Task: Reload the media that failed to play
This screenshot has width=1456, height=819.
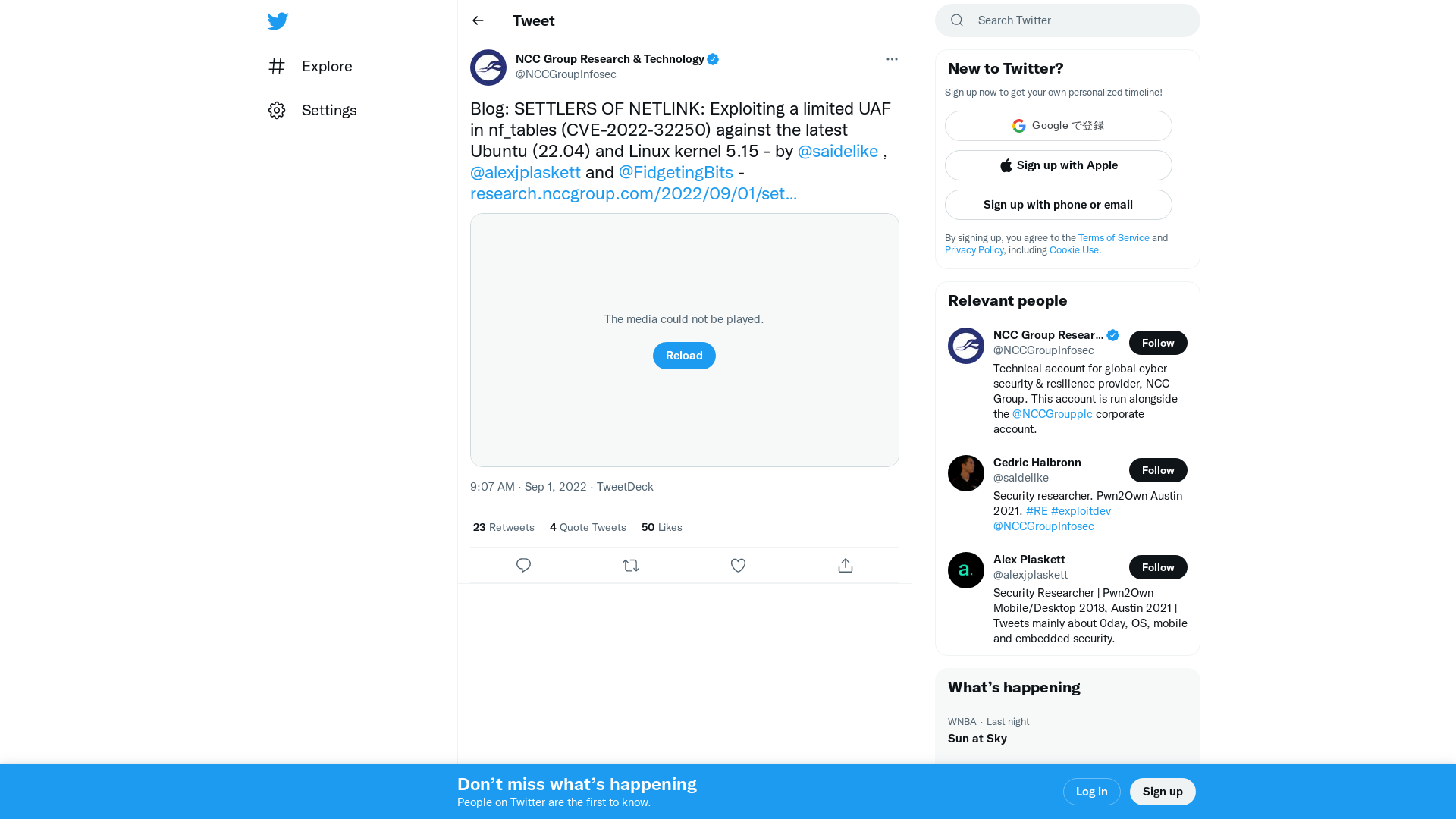Action: 684,356
